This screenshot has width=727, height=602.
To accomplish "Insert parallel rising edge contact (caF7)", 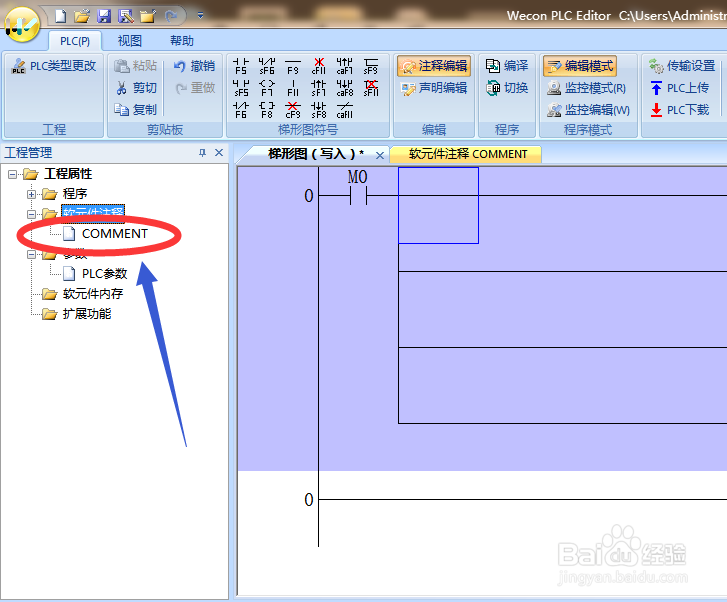I will pyautogui.click(x=344, y=66).
